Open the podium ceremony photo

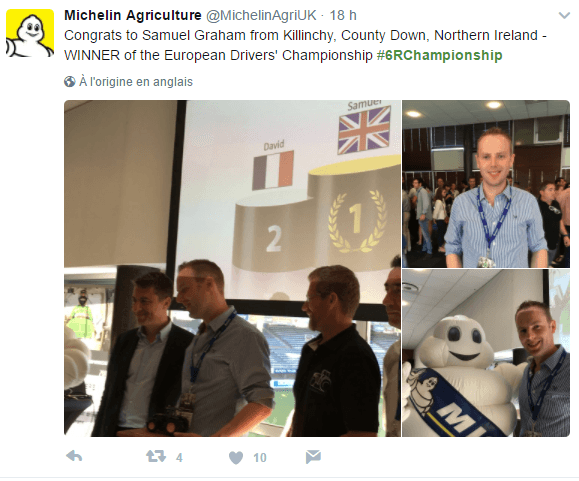232,268
